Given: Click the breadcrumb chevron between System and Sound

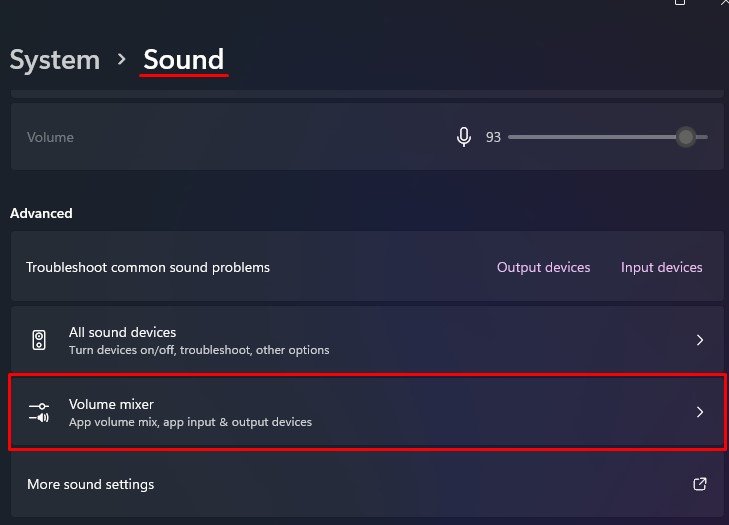Looking at the screenshot, I should (x=121, y=59).
